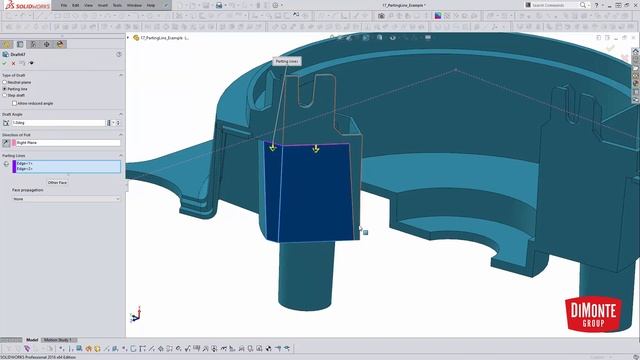640x360 pixels.
Task: Open the Face propagation dropdown
Action: coord(67,199)
